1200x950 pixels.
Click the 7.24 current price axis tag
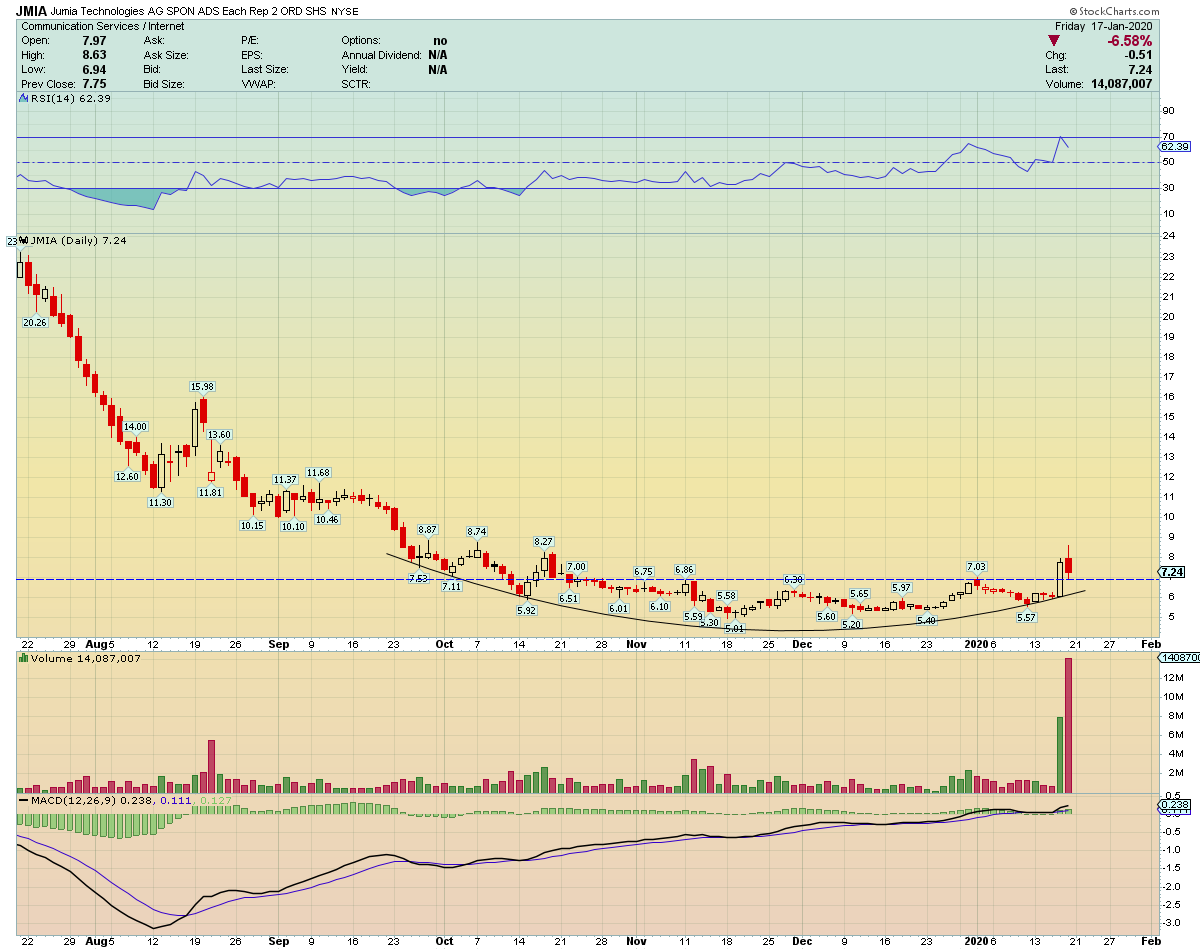[x=1172, y=572]
